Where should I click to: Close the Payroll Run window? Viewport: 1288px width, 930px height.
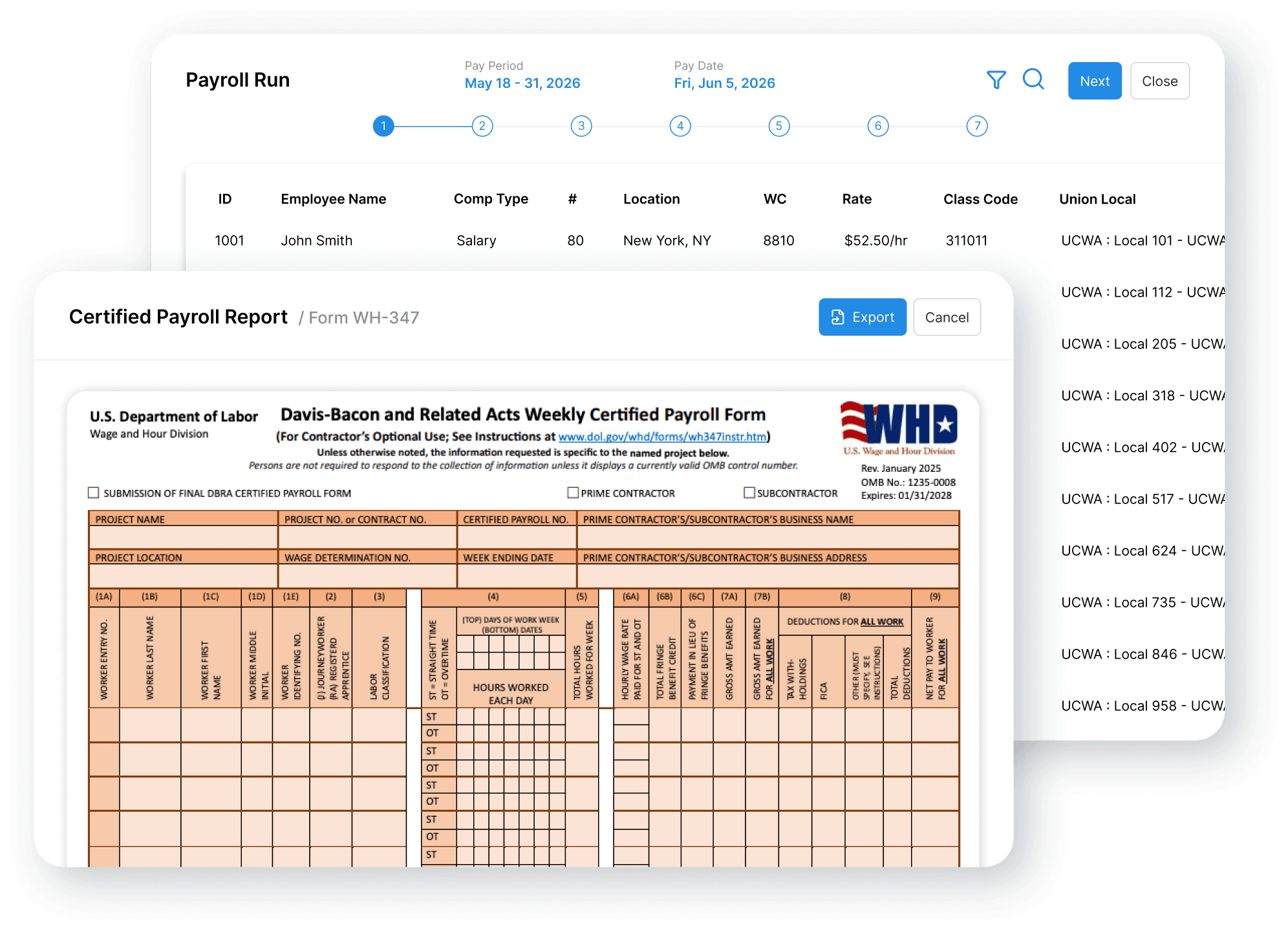(1160, 80)
